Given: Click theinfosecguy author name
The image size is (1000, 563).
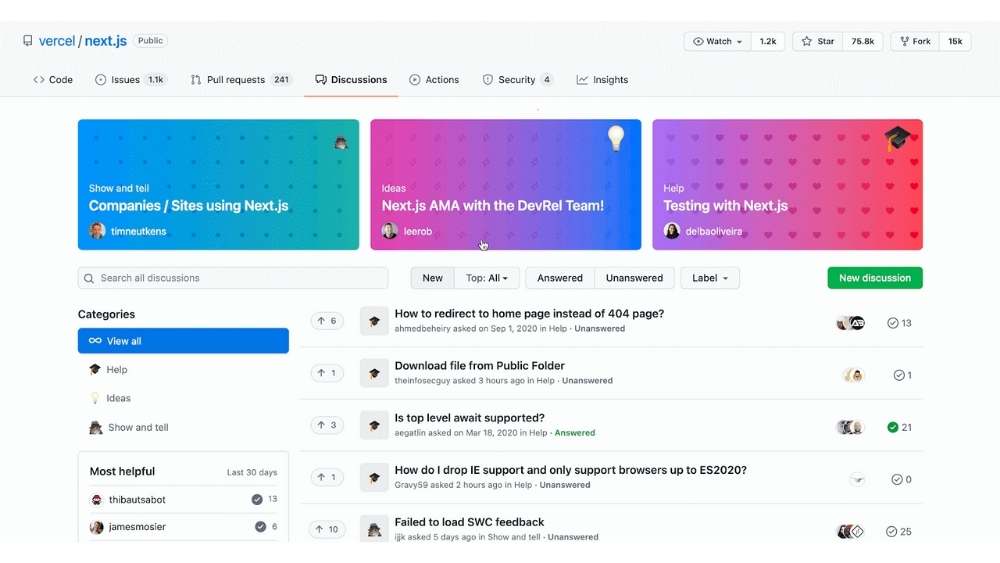Looking at the screenshot, I should click(x=422, y=381).
